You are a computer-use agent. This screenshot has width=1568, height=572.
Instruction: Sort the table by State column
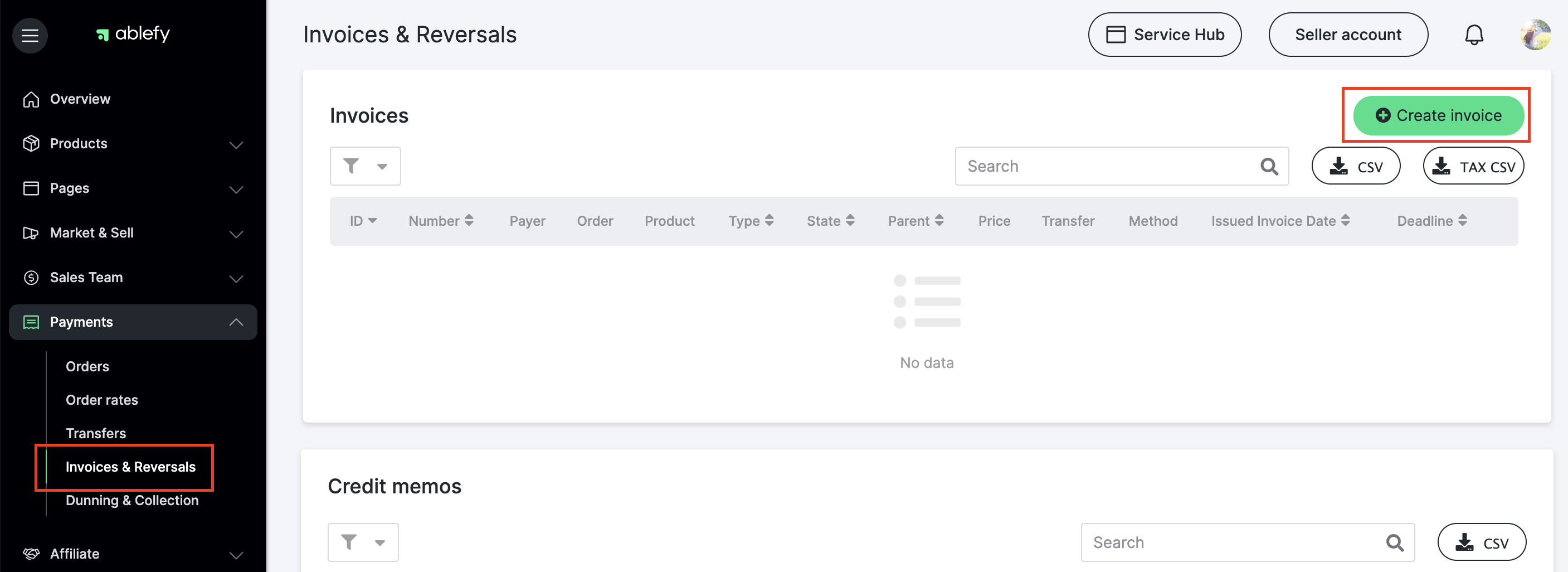coord(831,221)
